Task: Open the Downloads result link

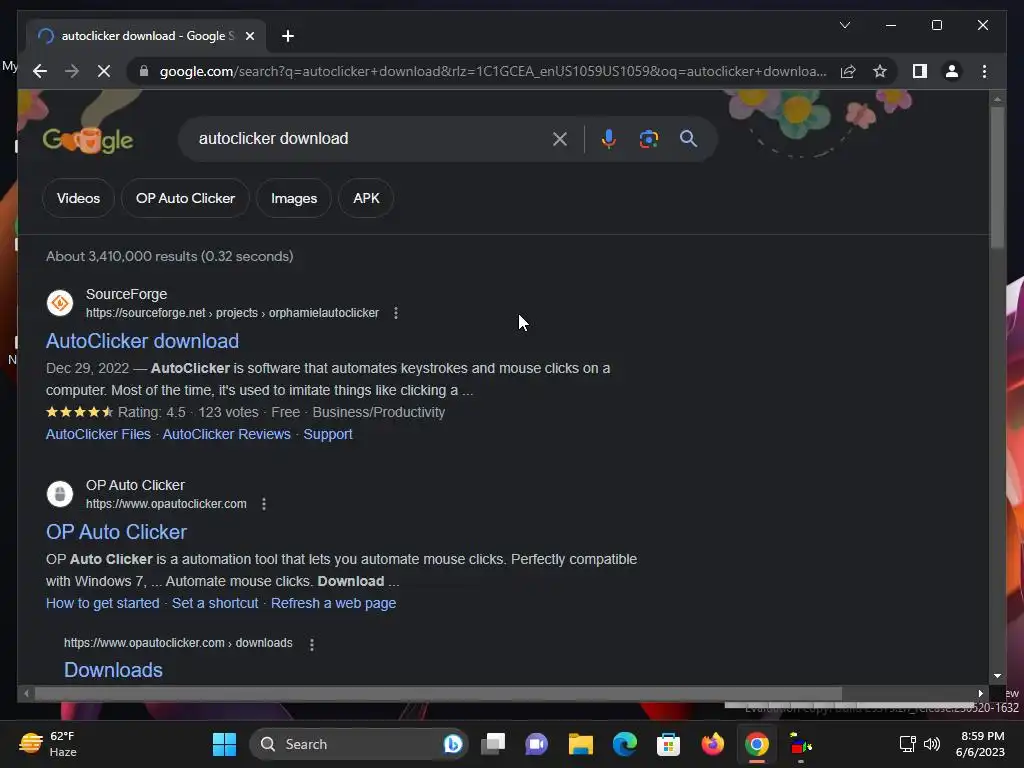Action: [x=113, y=670]
